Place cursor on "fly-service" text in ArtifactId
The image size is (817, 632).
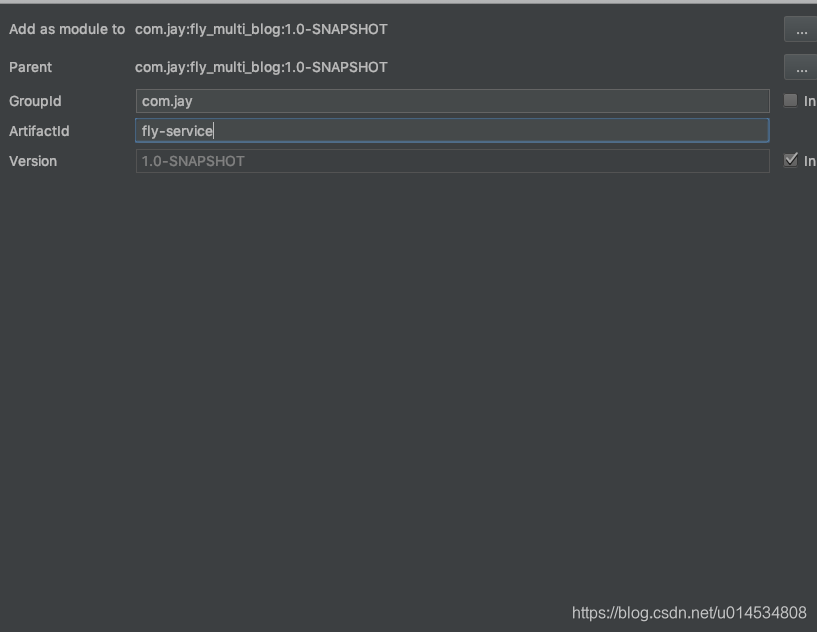(177, 131)
